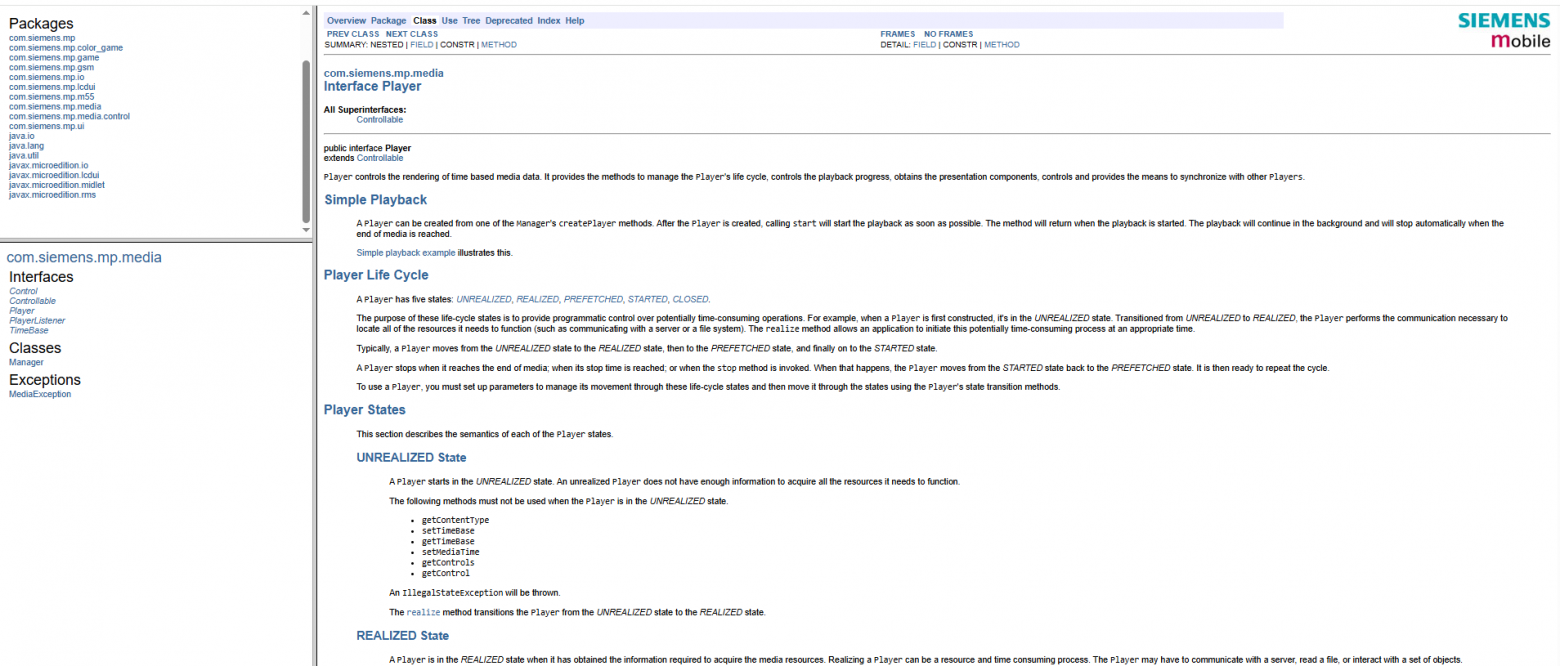This screenshot has height=666, width=1560.
Task: Jump to METHOD in the summary row
Action: (499, 45)
